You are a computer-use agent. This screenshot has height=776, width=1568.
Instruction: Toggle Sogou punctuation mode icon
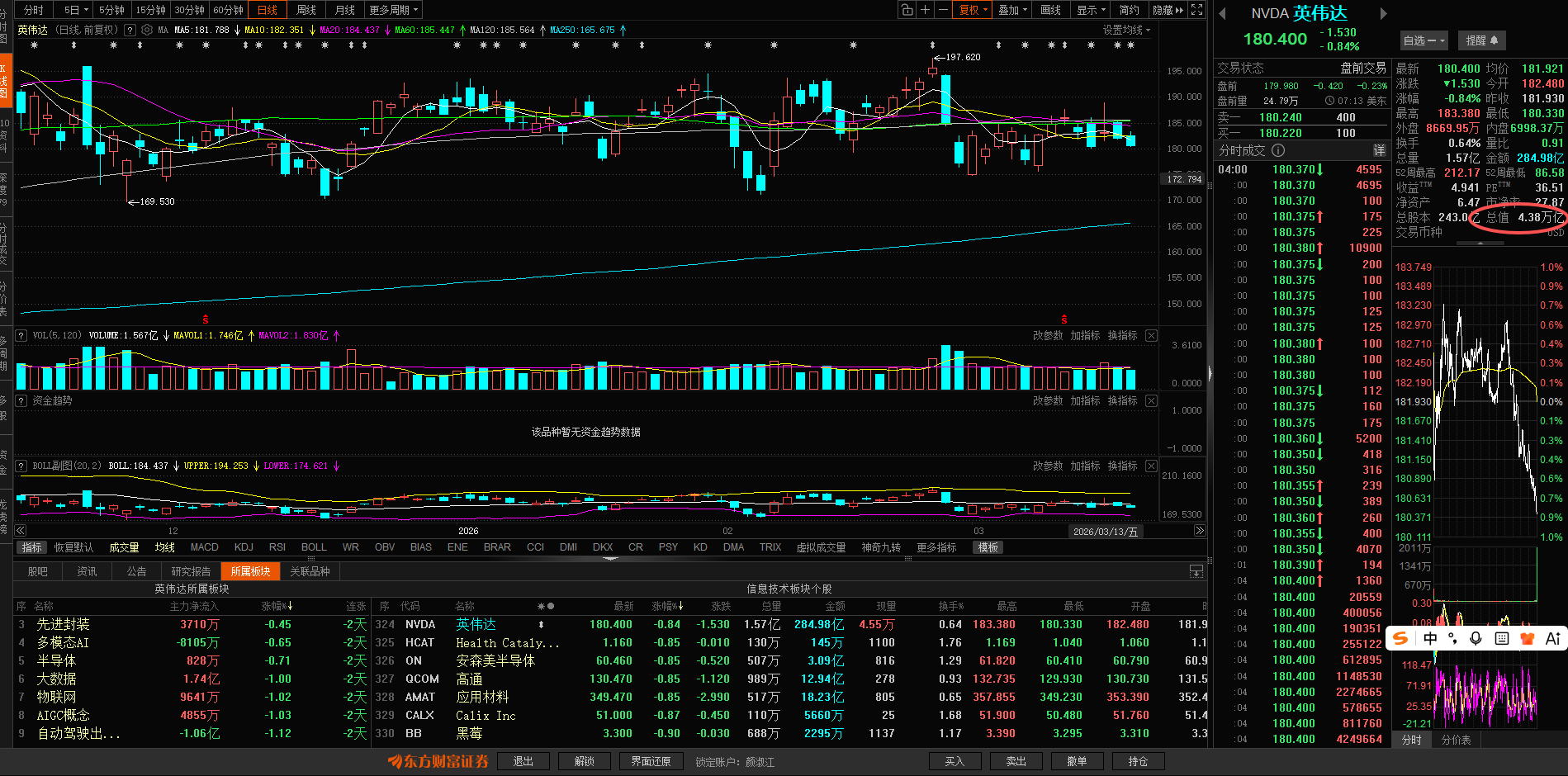(x=1453, y=638)
